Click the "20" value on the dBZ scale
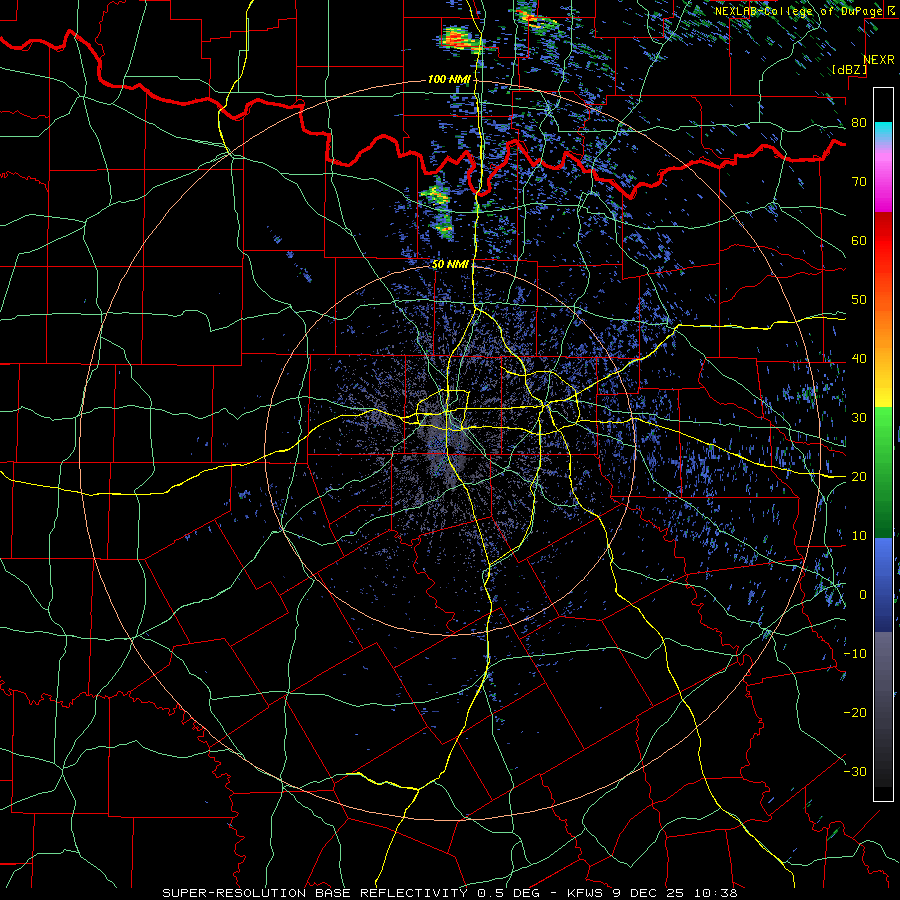 pyautogui.click(x=859, y=476)
